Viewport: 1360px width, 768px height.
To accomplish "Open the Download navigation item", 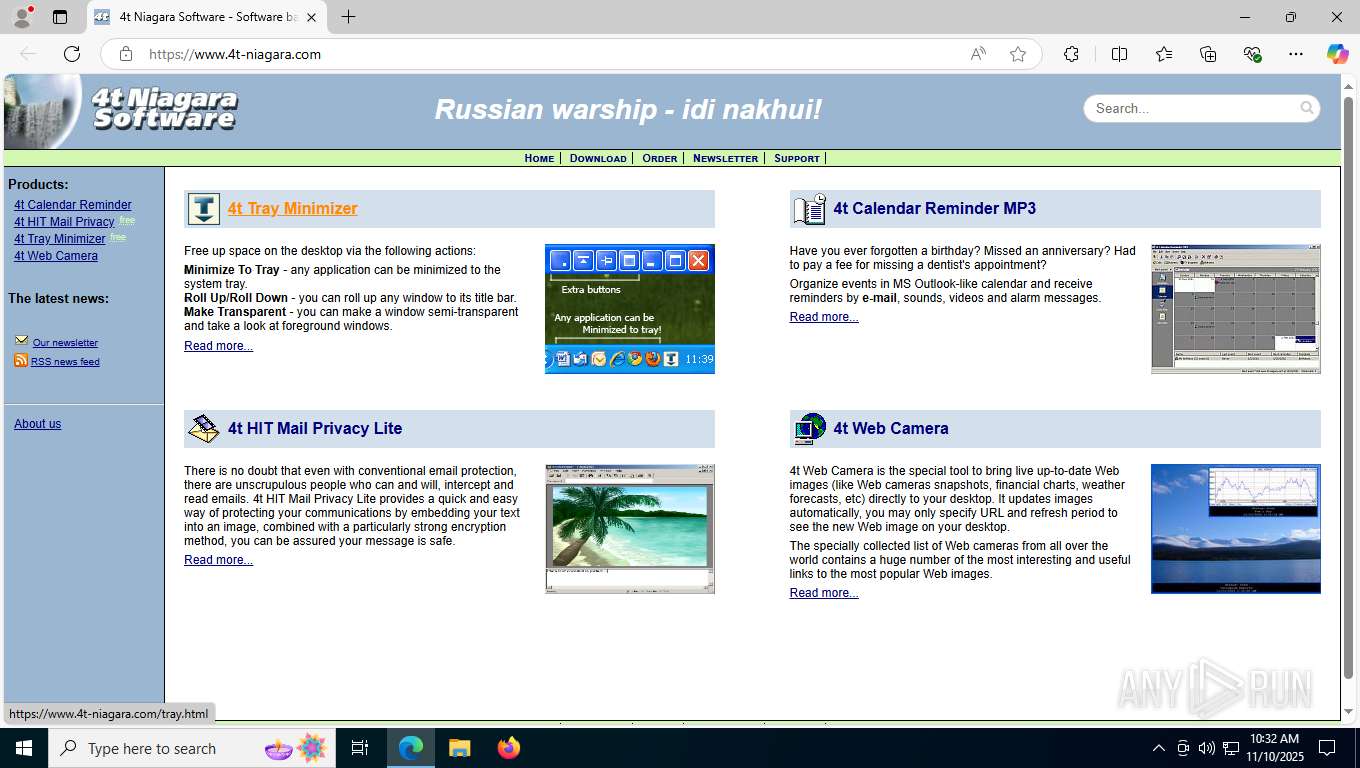I will coord(598,158).
